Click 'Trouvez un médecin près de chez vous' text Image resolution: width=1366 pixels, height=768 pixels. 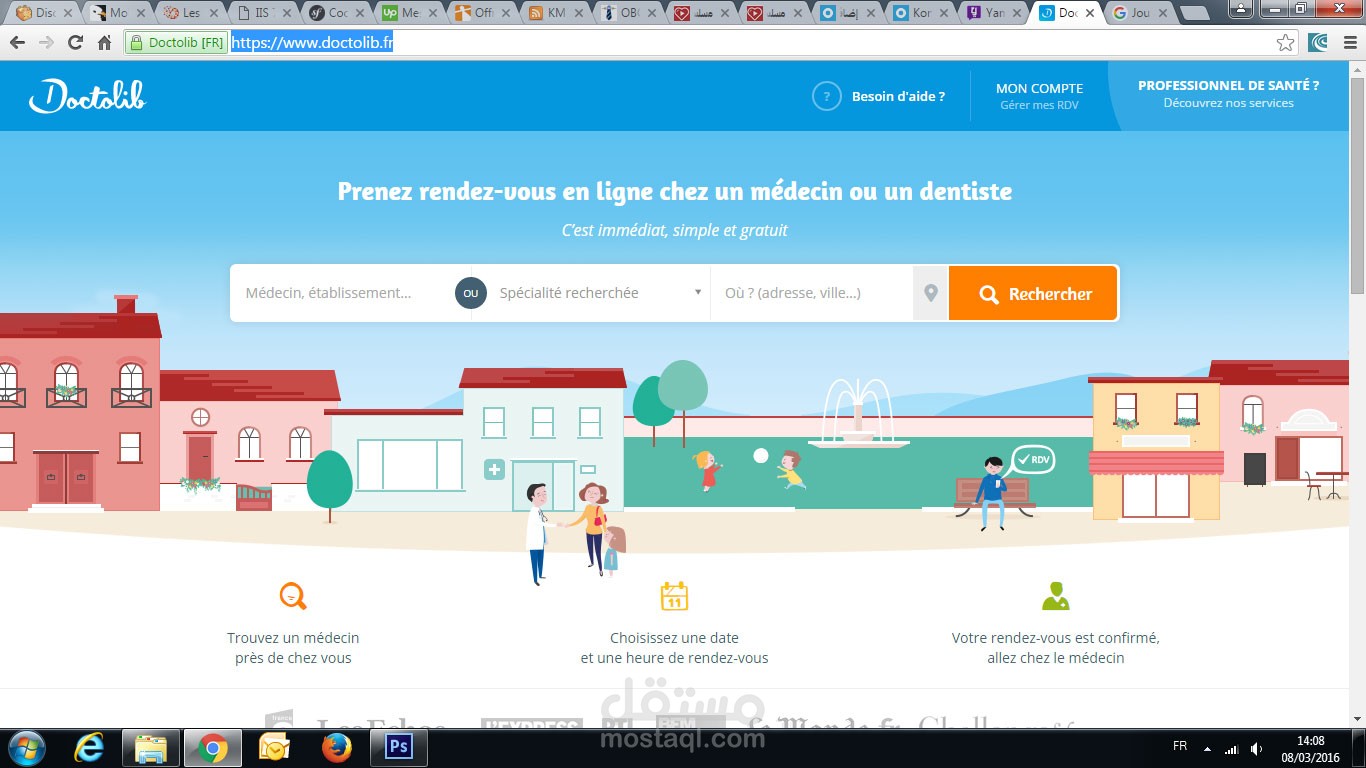coord(293,648)
